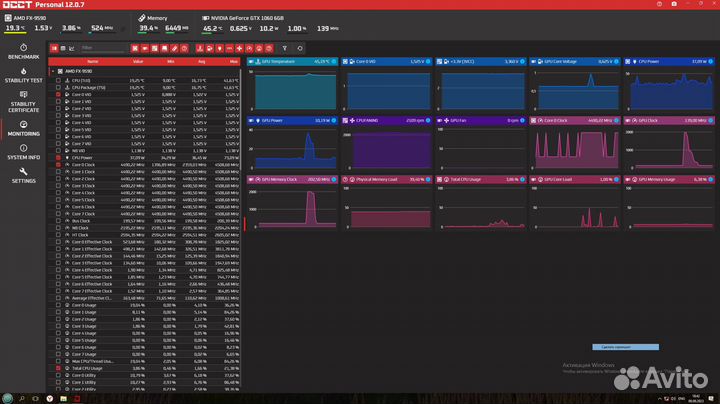Uncheck the Core 0 VID checkbox
720x404 pixels.
[x=58, y=95]
